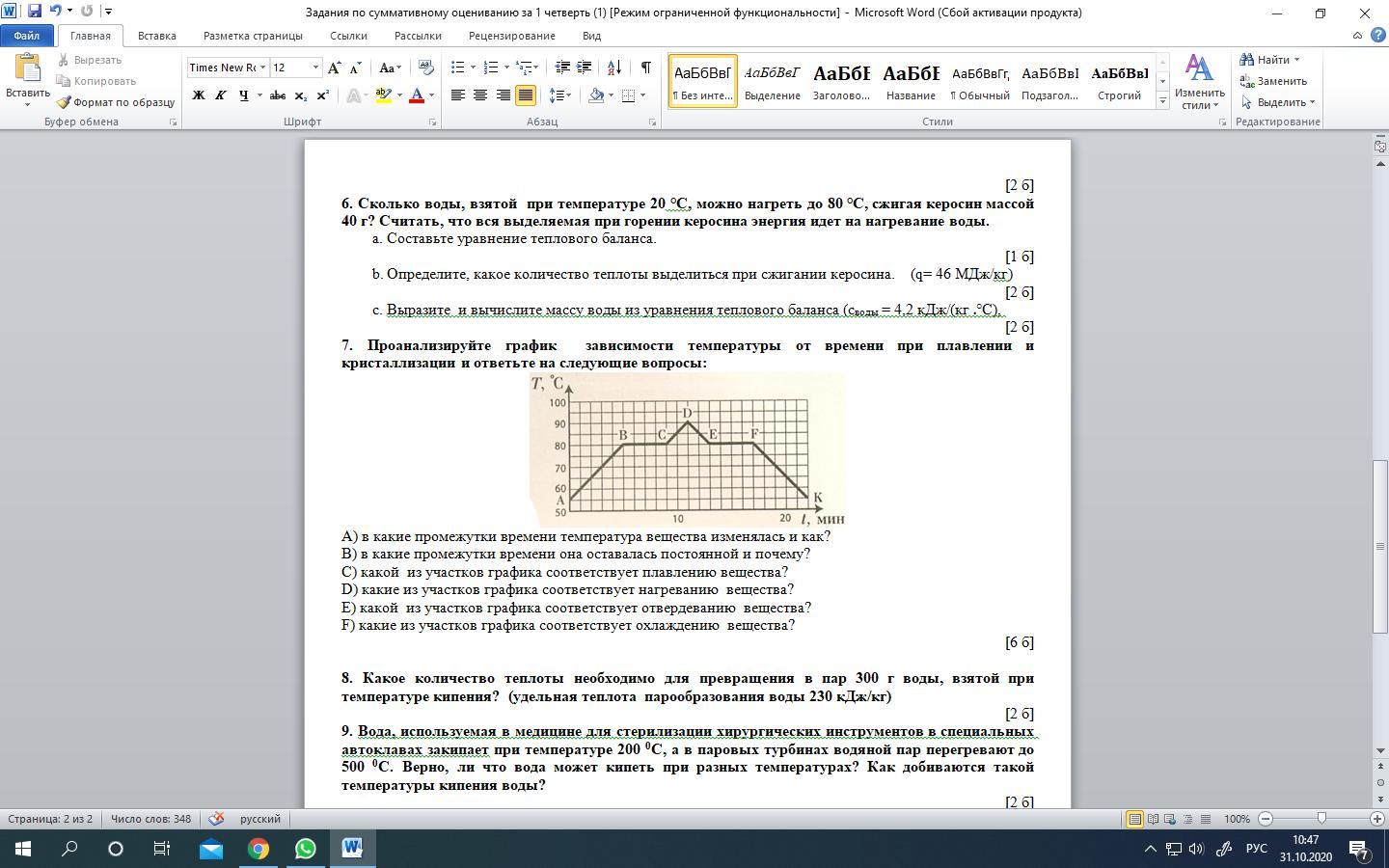Expand the styles gallery more arrow
The width and height of the screenshot is (1389, 868).
tap(1162, 100)
